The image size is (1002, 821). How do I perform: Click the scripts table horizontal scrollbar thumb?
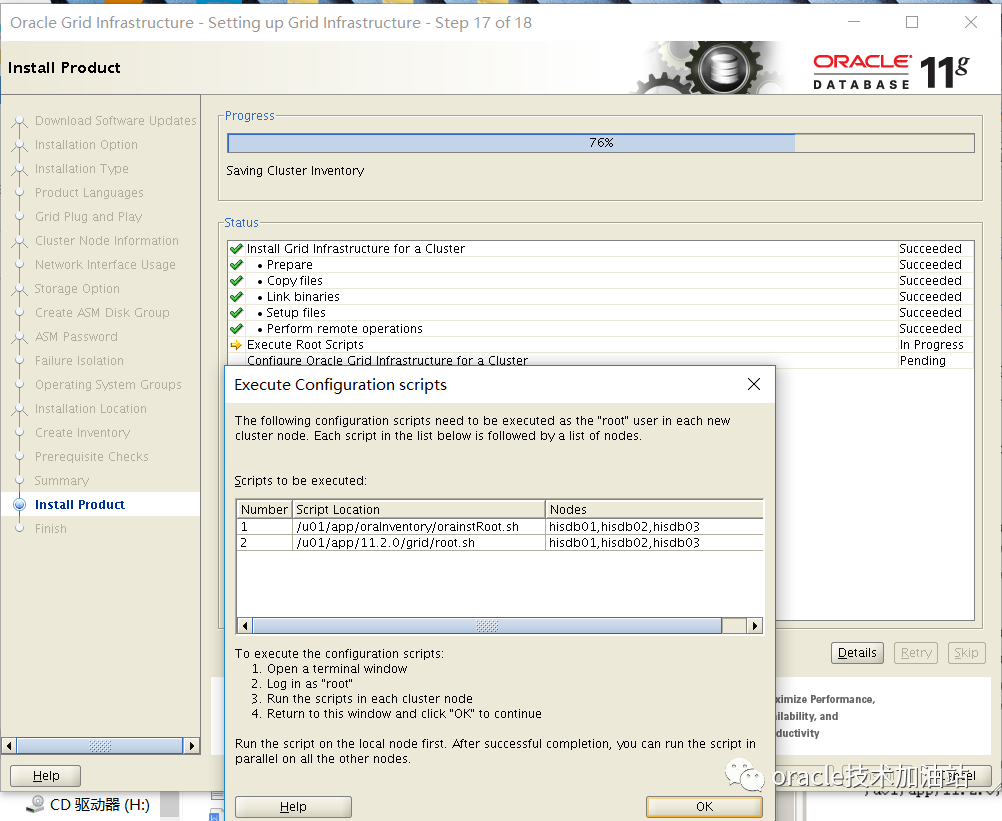coord(487,625)
